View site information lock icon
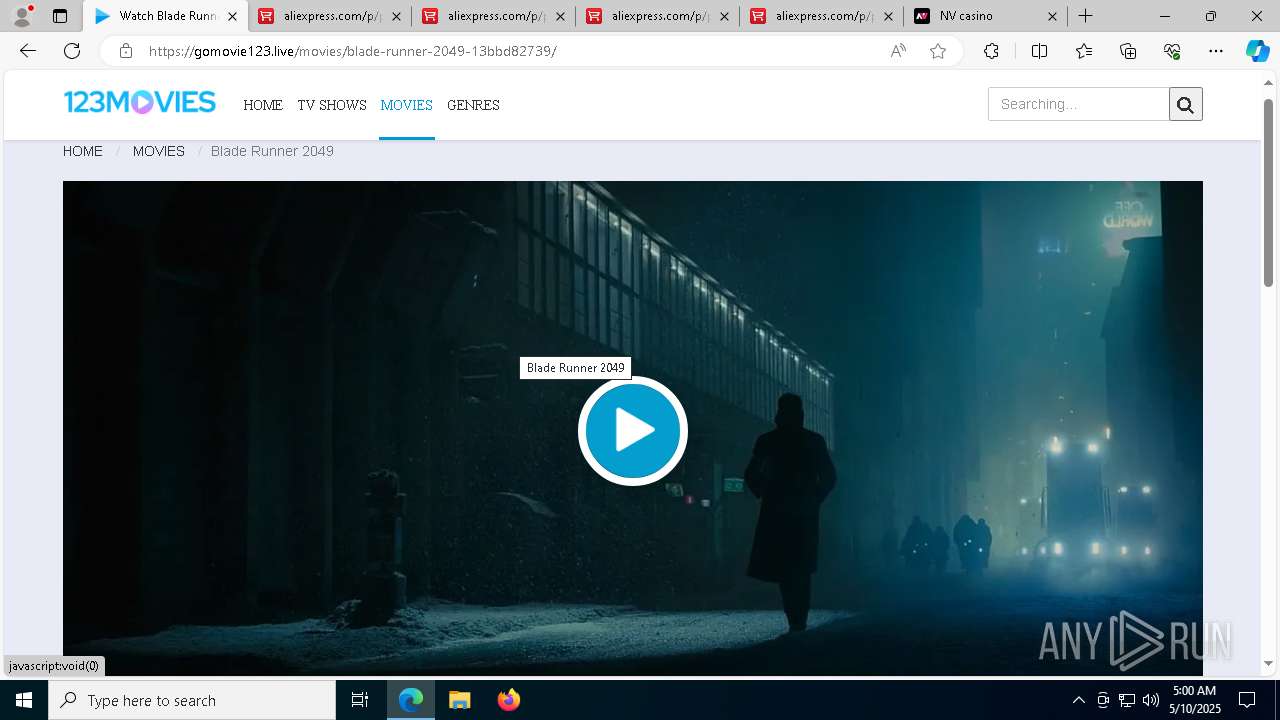Image resolution: width=1280 pixels, height=720 pixels. point(125,51)
